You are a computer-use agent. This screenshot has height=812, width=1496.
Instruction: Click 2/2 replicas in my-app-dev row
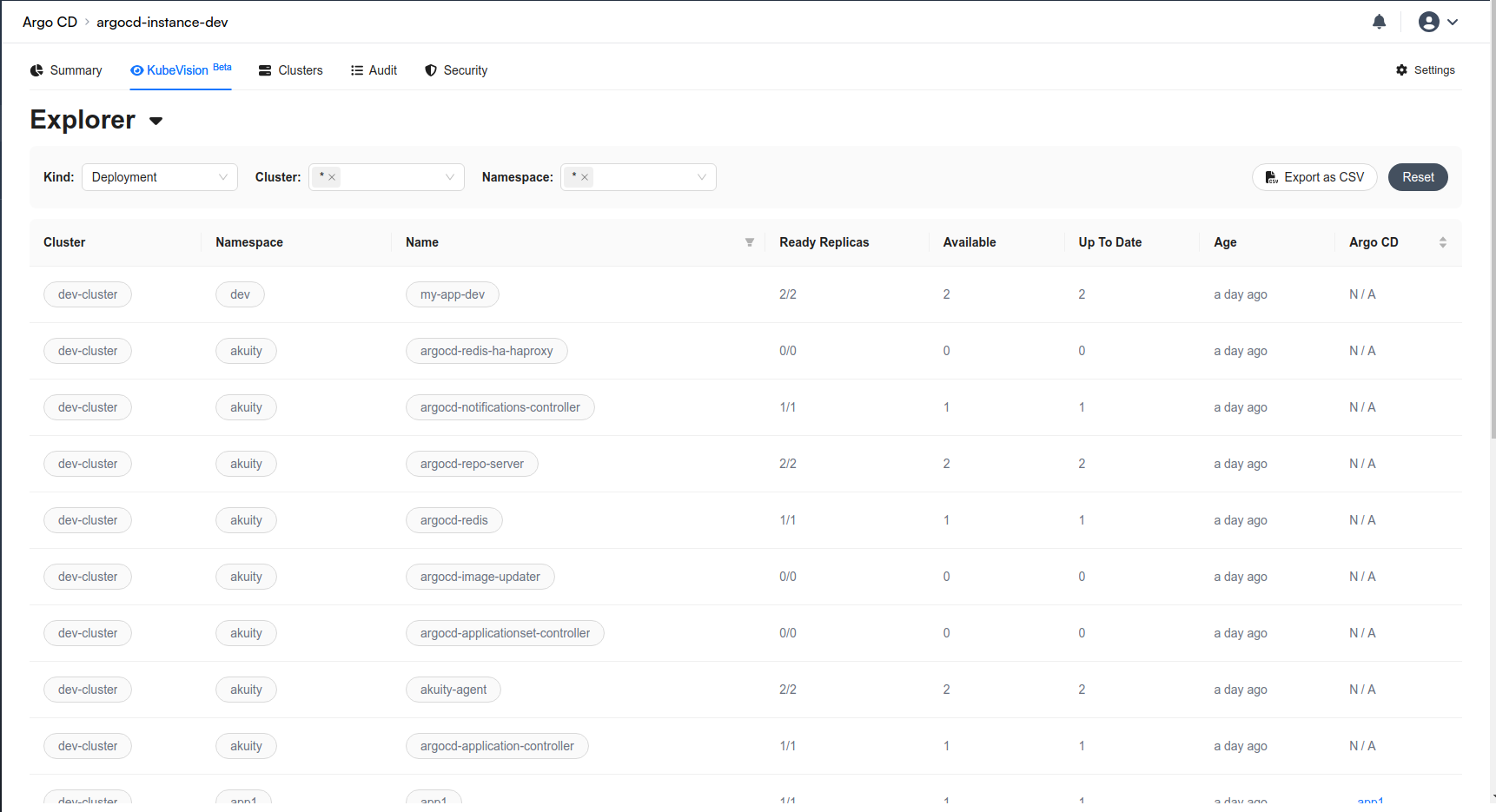click(788, 294)
